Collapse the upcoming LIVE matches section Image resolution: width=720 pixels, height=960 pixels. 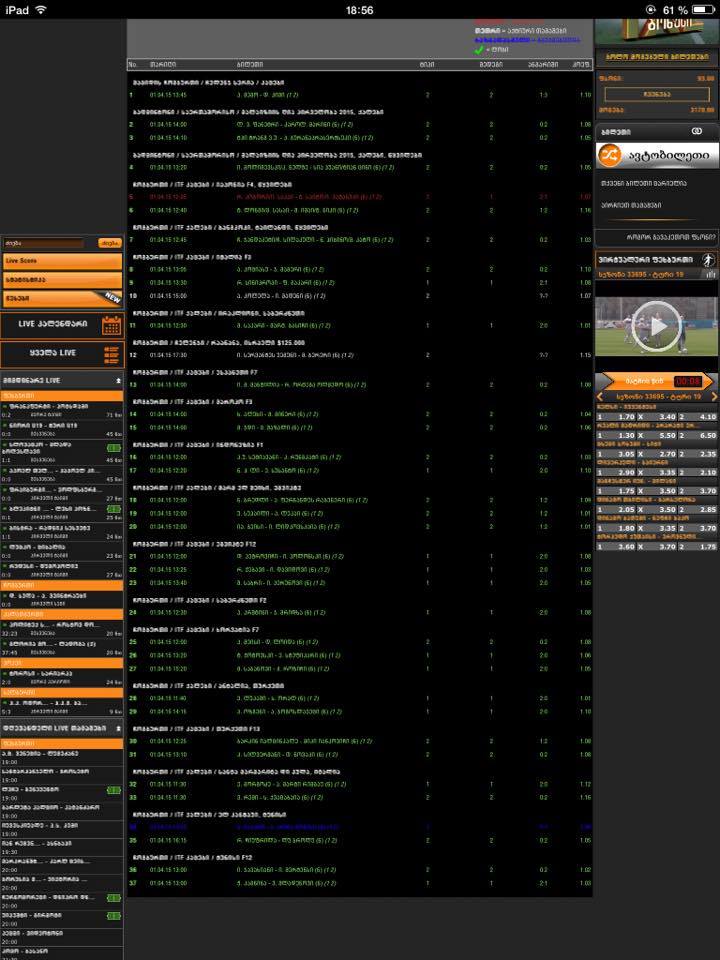[x=118, y=729]
